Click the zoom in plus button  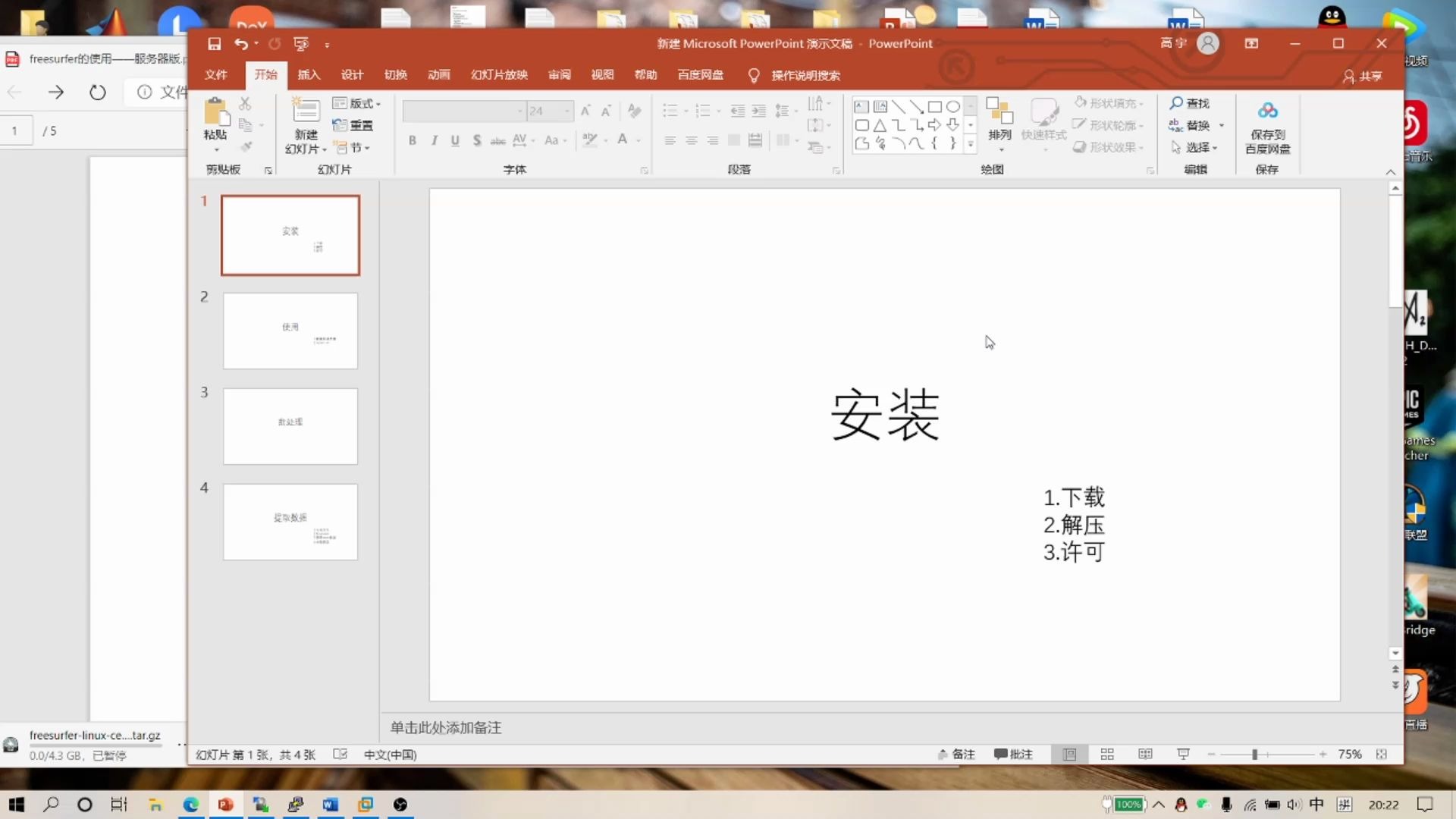coord(1323,755)
